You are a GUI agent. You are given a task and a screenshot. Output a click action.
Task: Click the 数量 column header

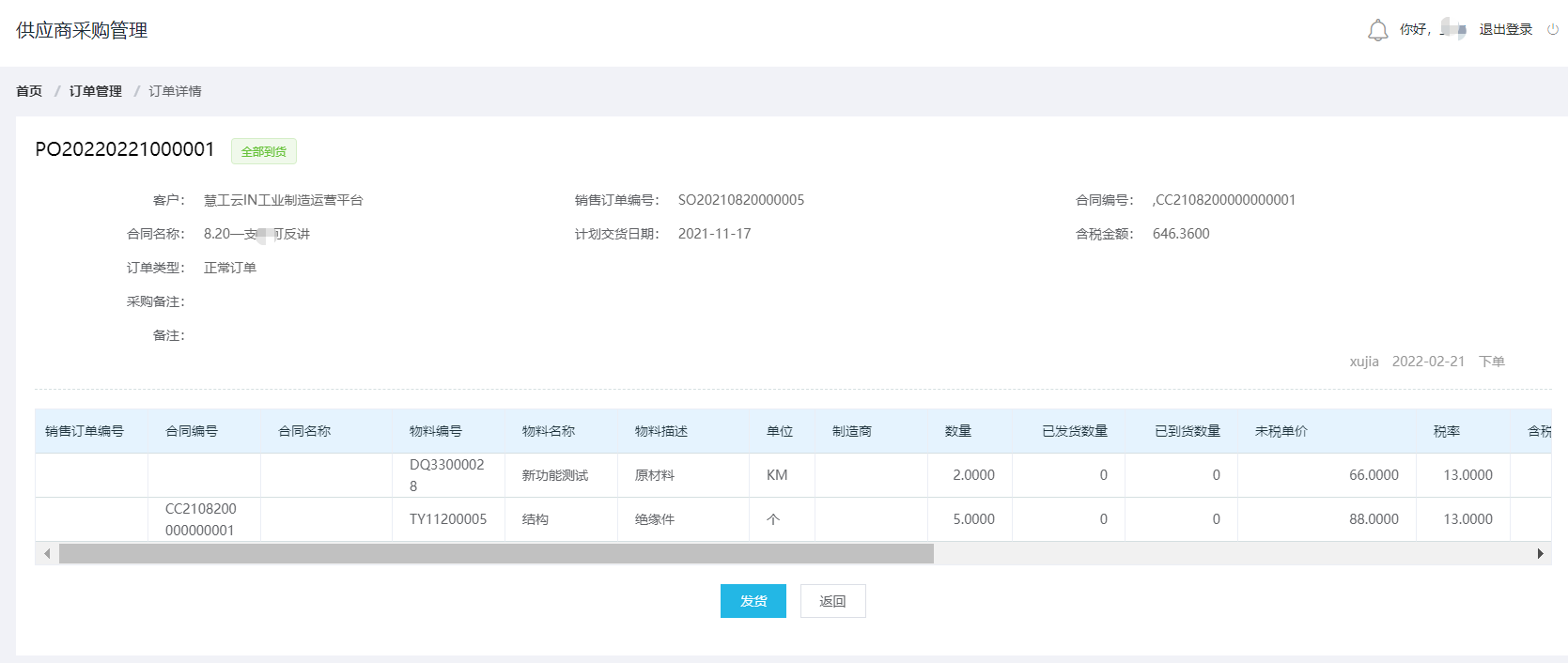958,431
